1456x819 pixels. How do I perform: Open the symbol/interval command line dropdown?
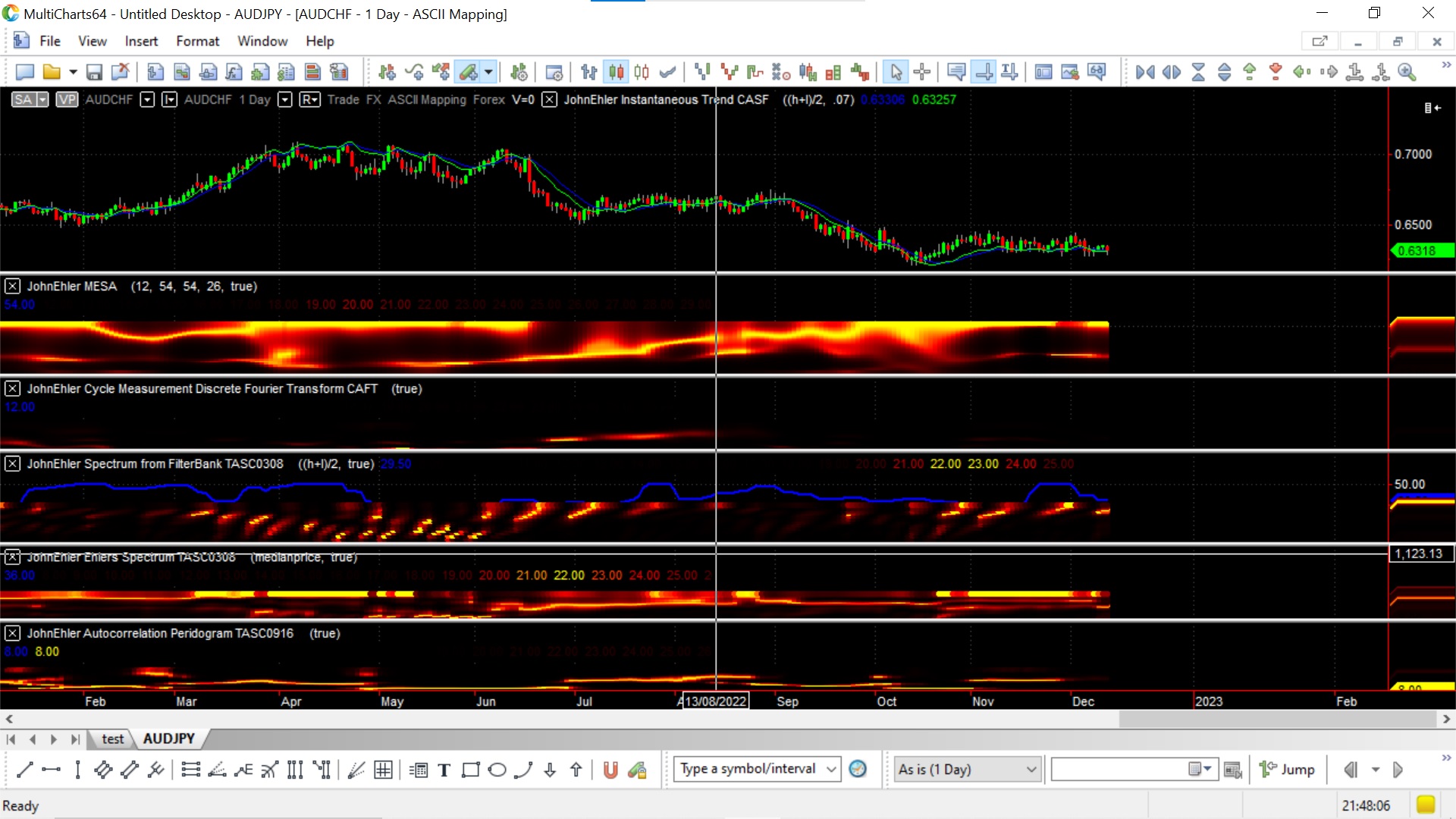[x=831, y=769]
